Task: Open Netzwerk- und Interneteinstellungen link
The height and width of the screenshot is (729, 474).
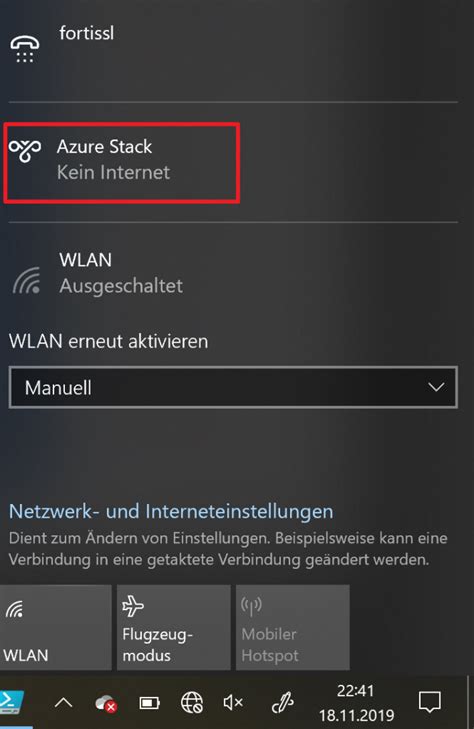Action: [171, 511]
